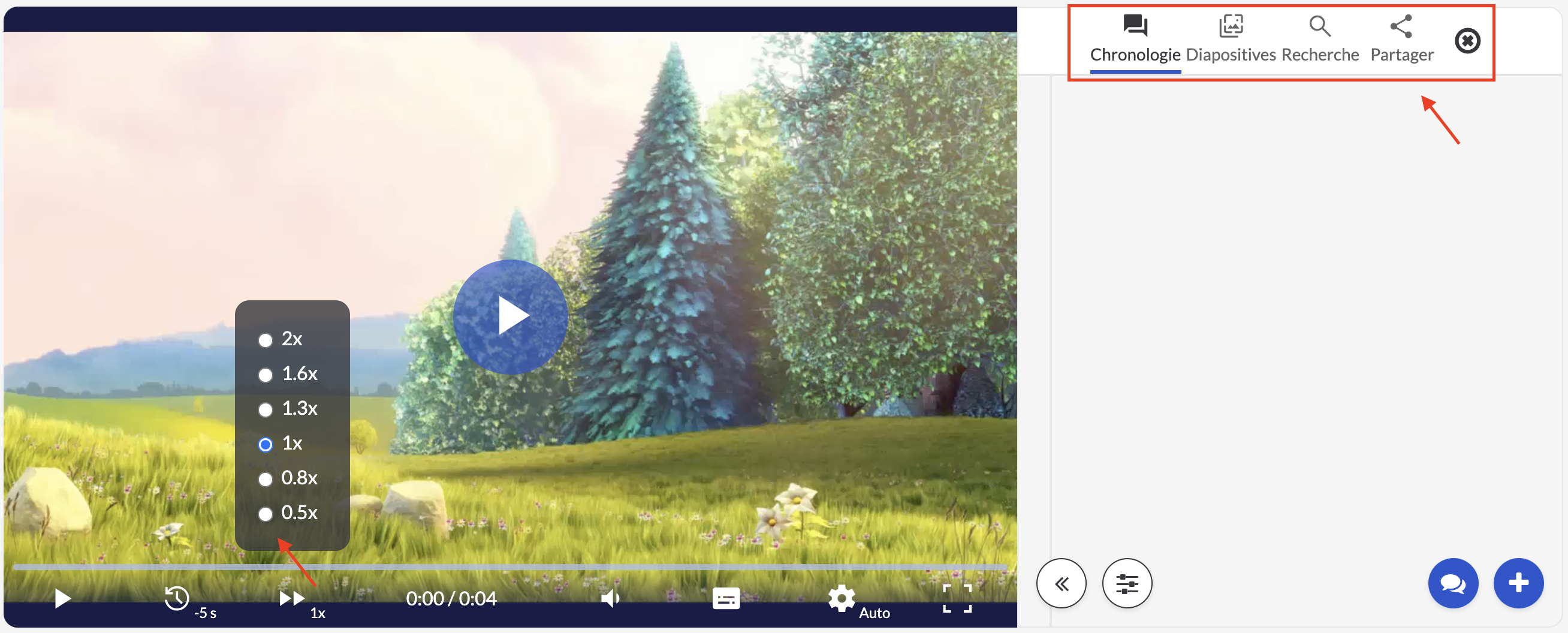Click the 0:00 / 0:04 time display

click(x=451, y=598)
